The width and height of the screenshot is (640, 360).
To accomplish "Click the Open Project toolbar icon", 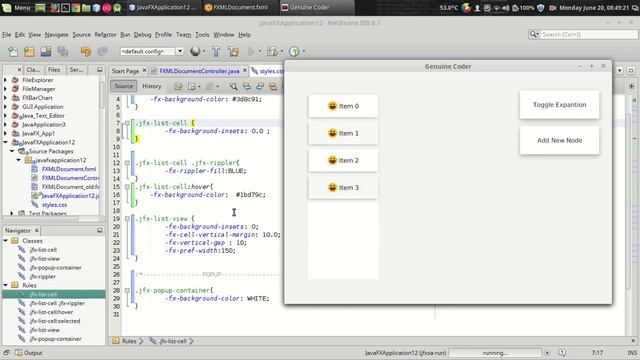I will pos(46,51).
